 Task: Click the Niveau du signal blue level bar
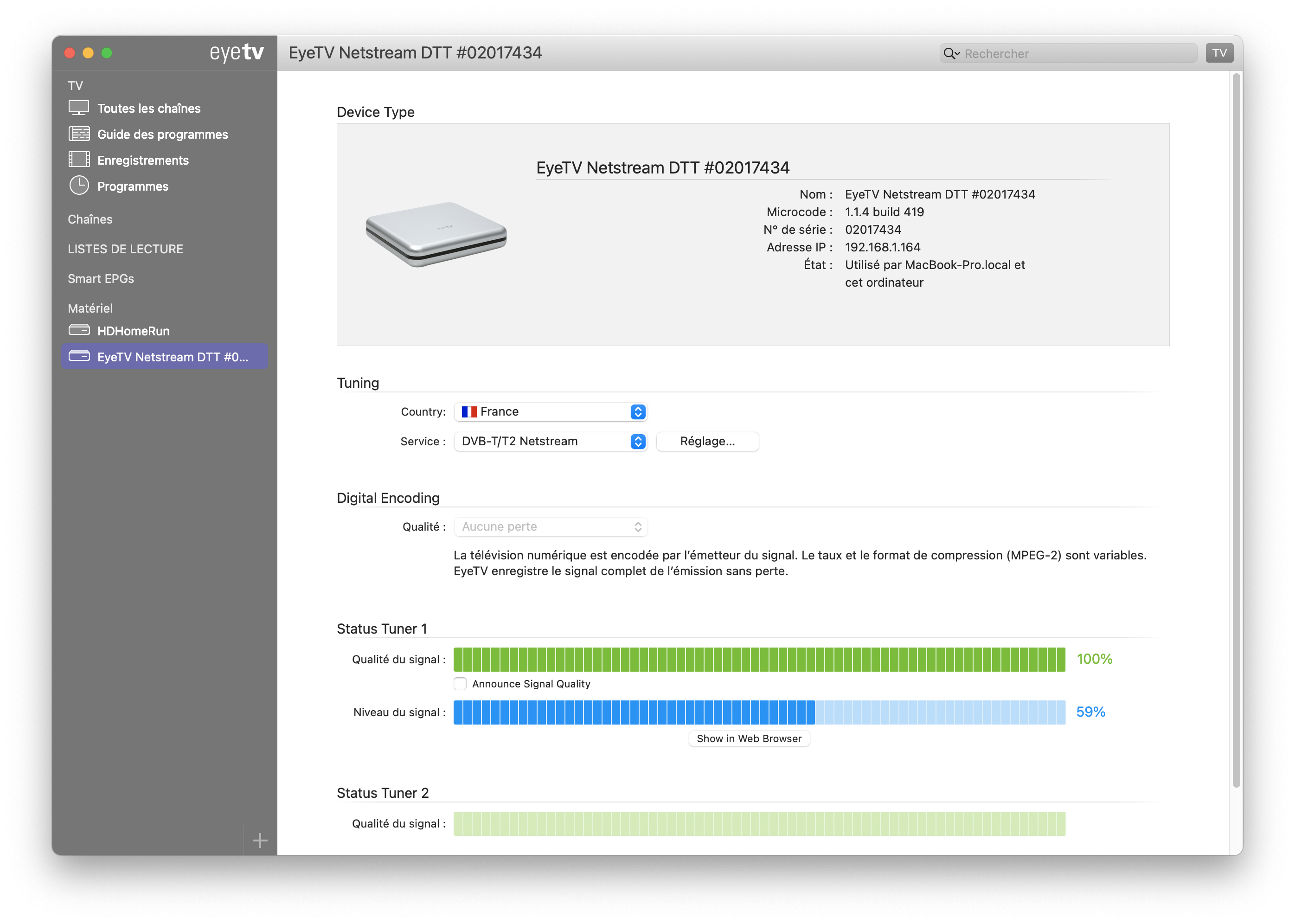click(x=759, y=712)
